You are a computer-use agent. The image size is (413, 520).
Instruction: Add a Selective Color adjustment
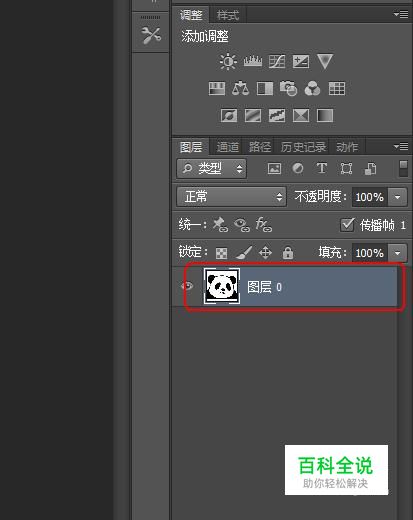[x=301, y=116]
